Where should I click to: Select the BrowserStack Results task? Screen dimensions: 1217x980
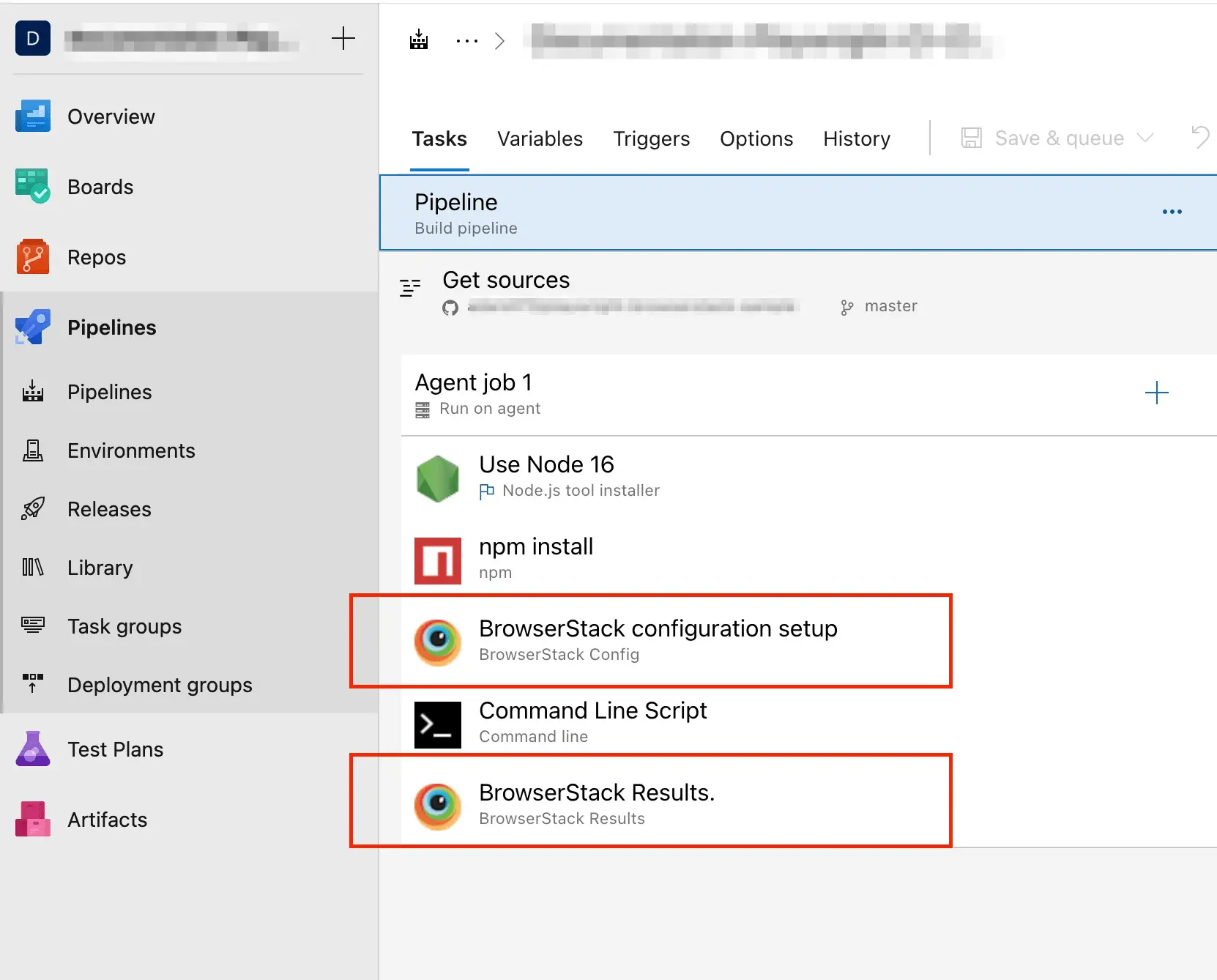tap(596, 804)
